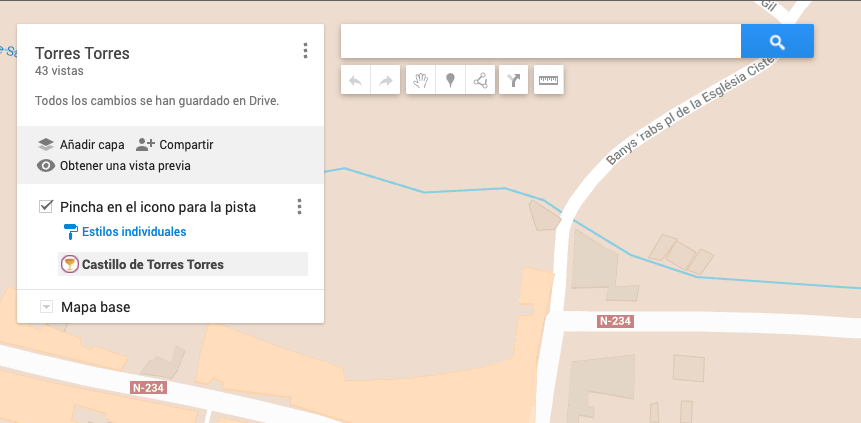Uncheck the Pincha en el icono layer
The image size is (861, 423).
[46, 207]
